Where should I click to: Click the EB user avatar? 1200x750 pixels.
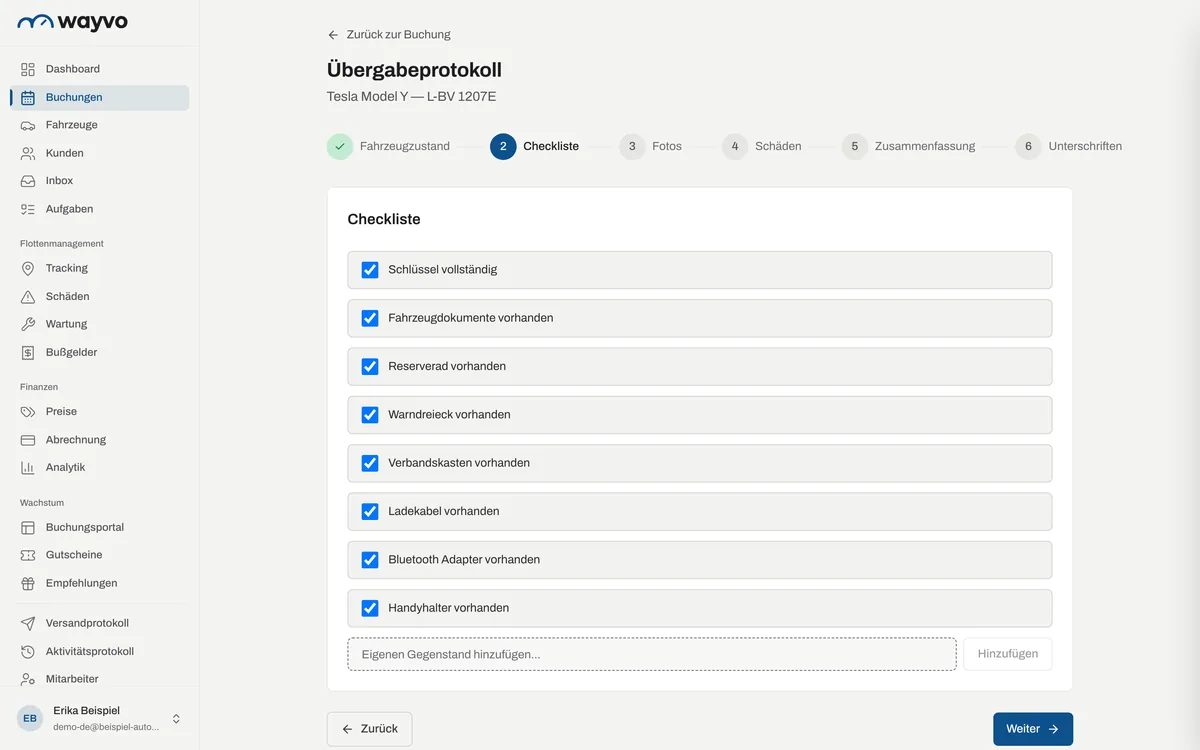click(30, 718)
